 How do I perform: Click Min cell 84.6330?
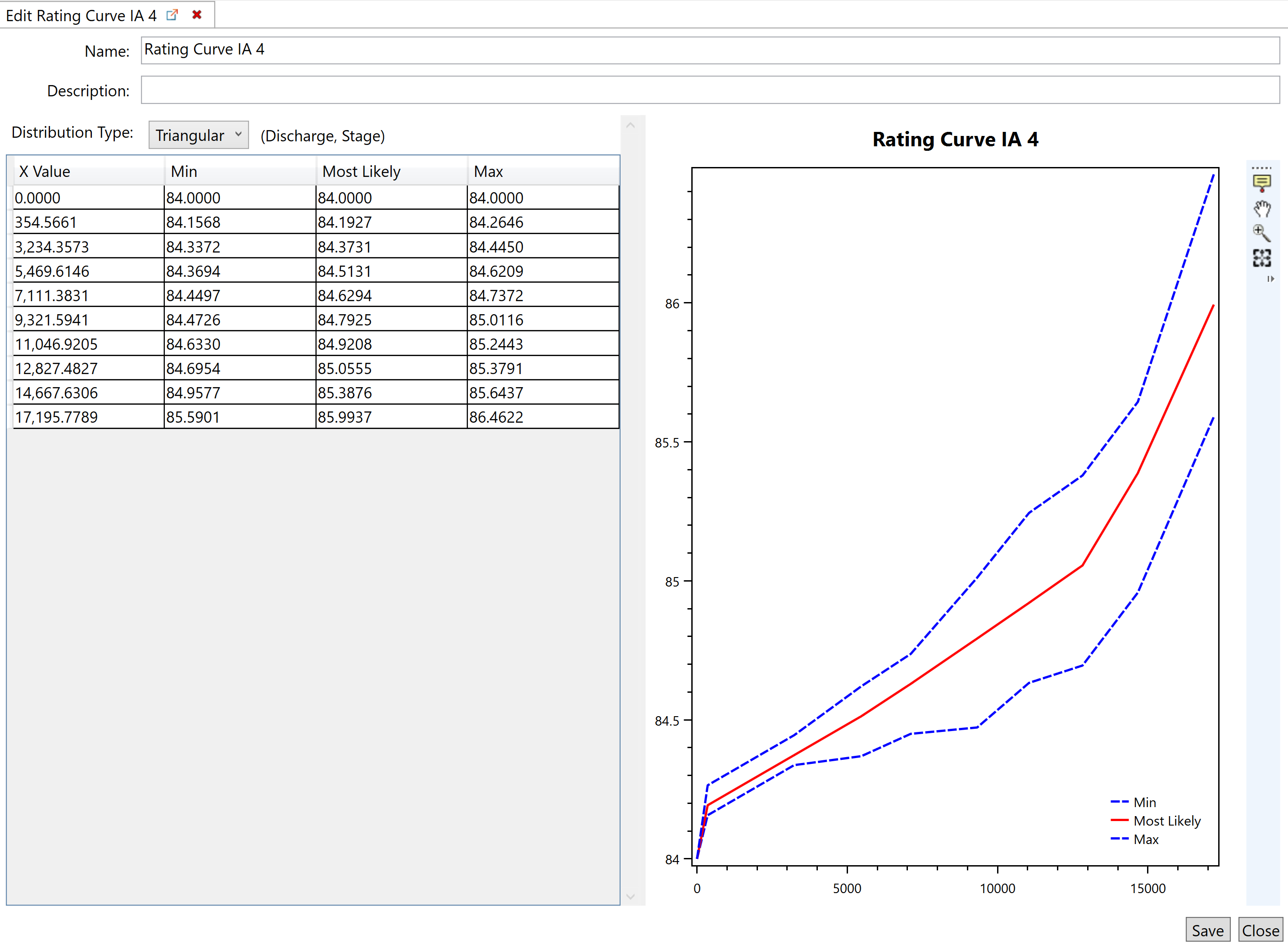[x=240, y=344]
